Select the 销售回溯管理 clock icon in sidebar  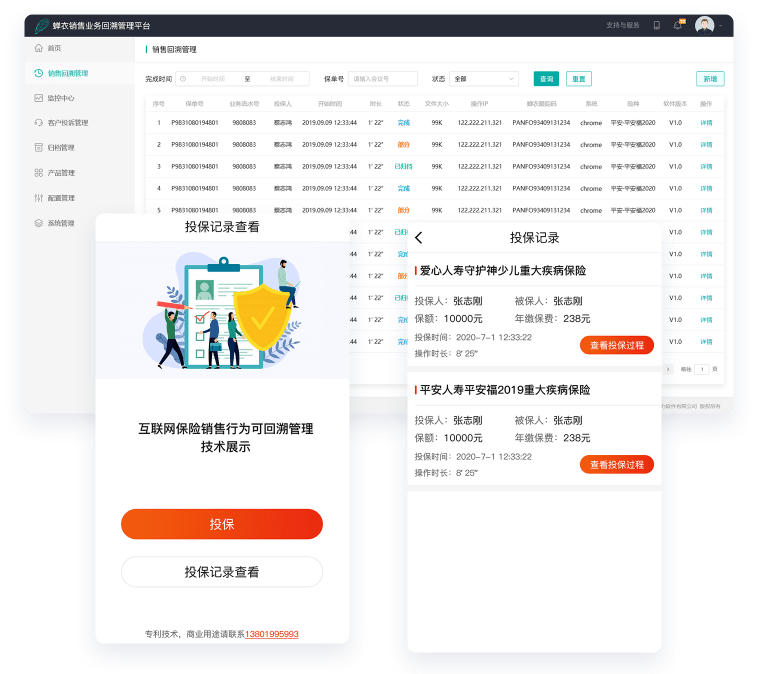click(39, 73)
